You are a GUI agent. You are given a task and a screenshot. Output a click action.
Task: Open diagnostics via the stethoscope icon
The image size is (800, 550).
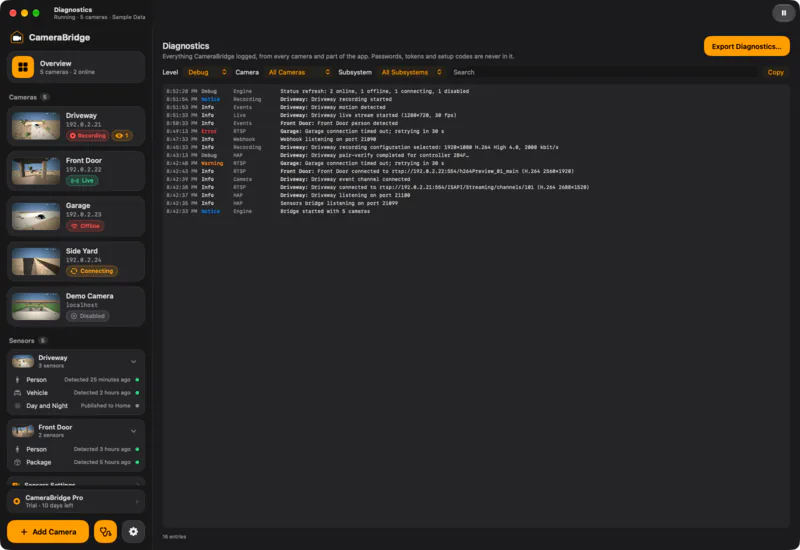(x=106, y=532)
